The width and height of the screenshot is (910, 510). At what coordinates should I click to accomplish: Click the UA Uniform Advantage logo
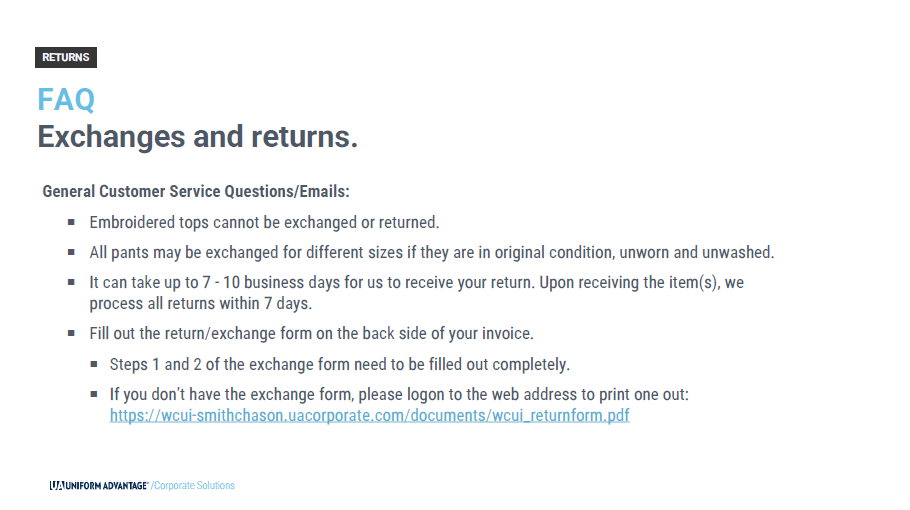pos(99,486)
